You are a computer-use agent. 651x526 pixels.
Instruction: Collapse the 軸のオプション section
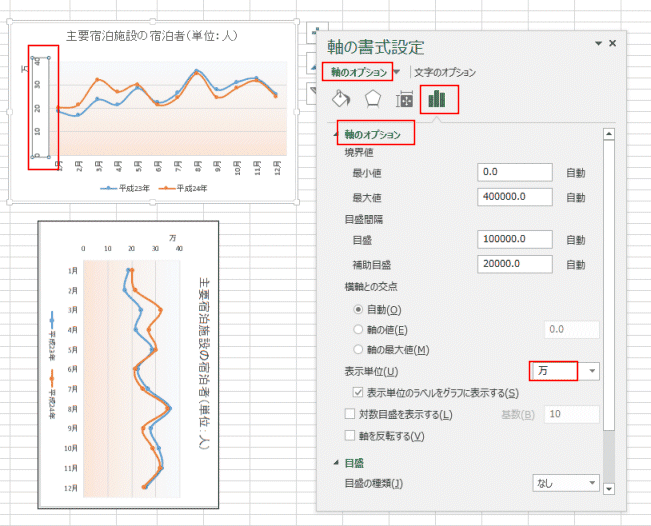coord(337,134)
